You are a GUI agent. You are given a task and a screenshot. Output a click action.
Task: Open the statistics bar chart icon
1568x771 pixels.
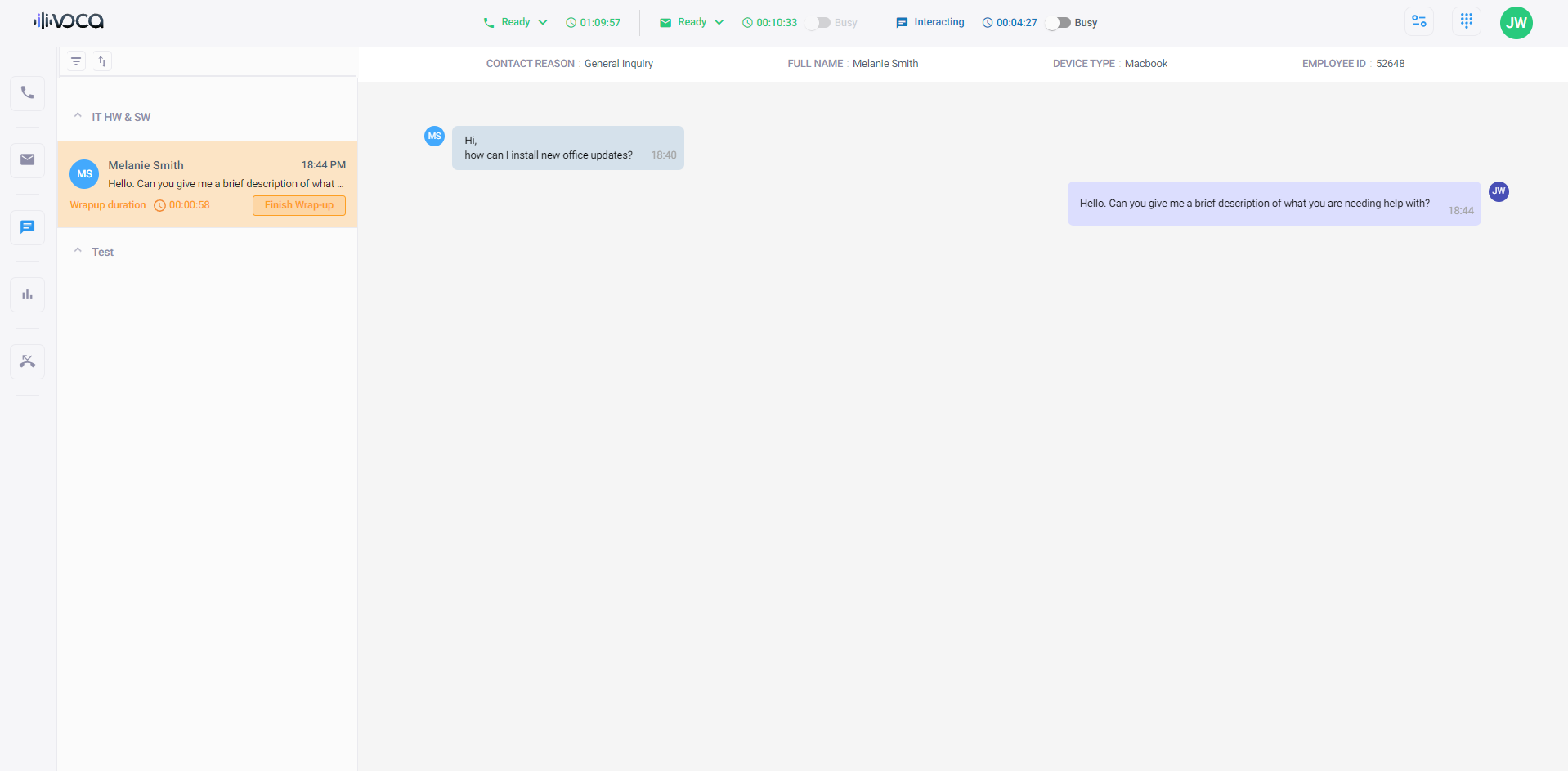(x=27, y=294)
